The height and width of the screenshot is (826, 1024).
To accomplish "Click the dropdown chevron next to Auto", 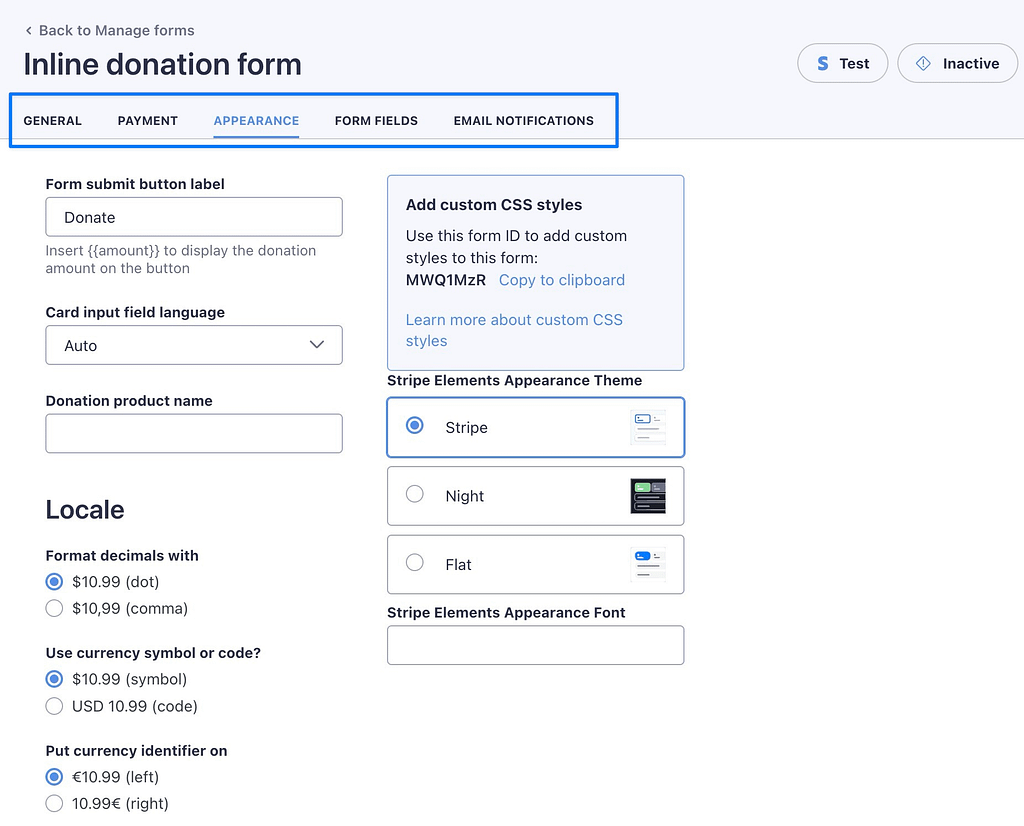I will pos(317,345).
